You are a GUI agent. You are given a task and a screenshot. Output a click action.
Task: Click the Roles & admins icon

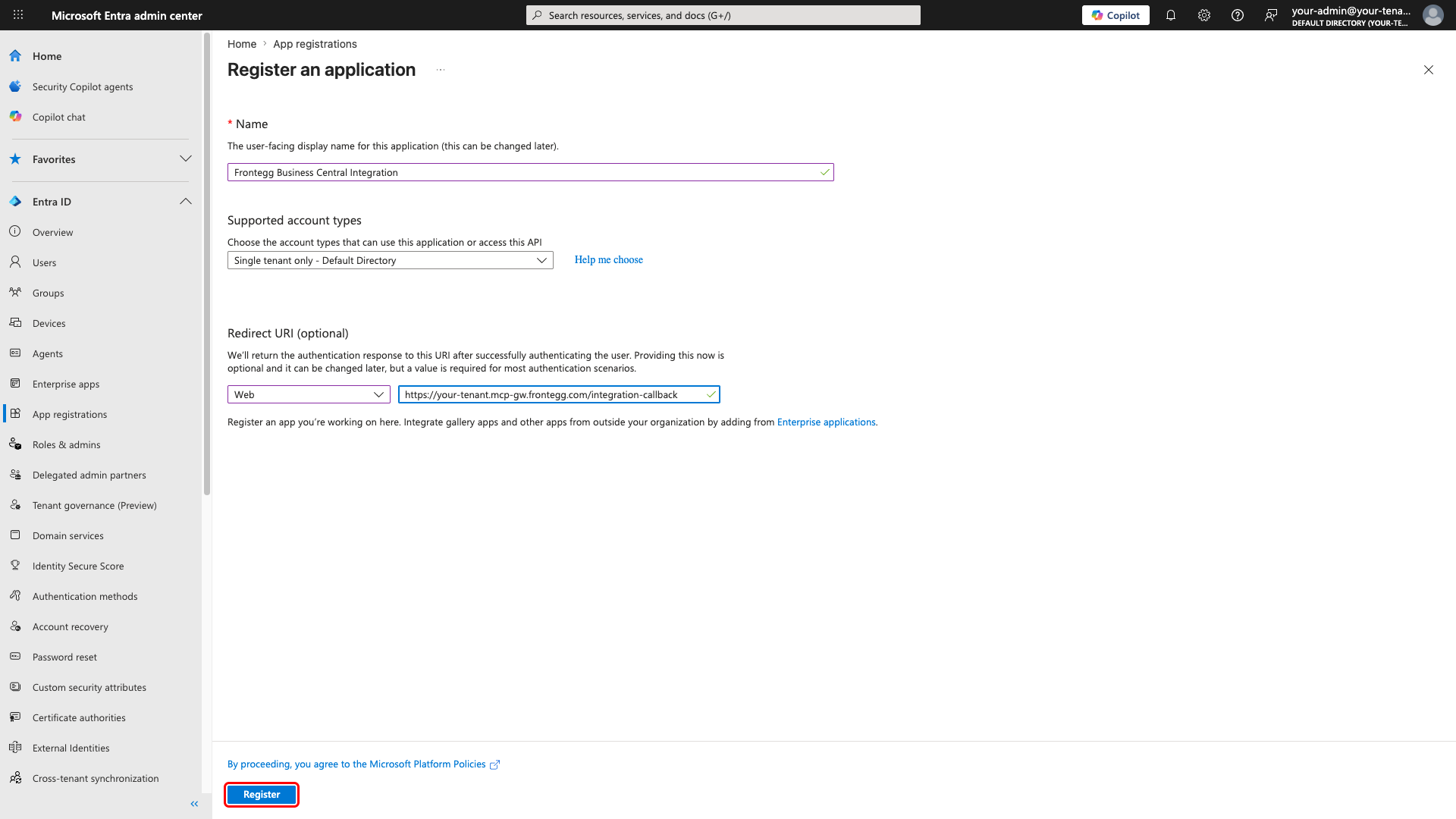pyautogui.click(x=15, y=444)
